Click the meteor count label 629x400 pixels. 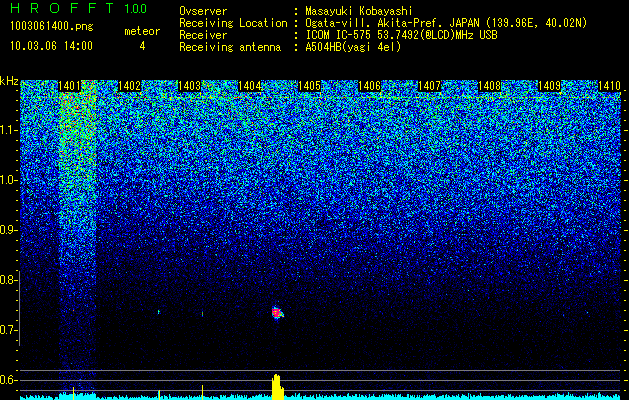point(142,31)
